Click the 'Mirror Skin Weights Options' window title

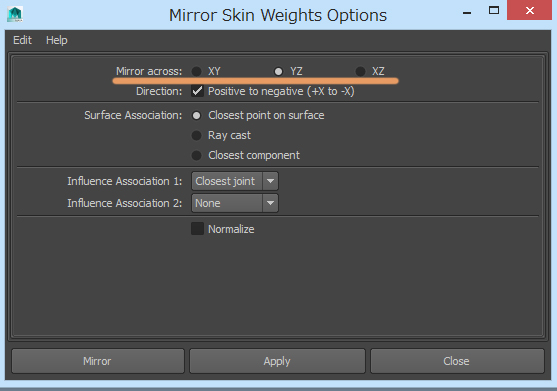coord(278,15)
